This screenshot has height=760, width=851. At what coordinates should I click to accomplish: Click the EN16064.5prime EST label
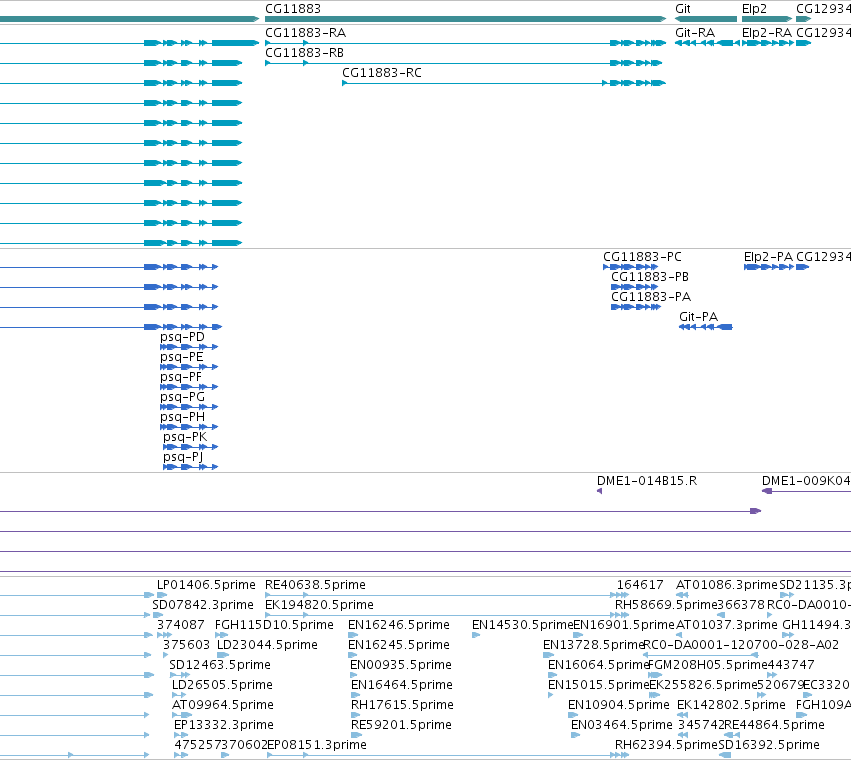599,665
